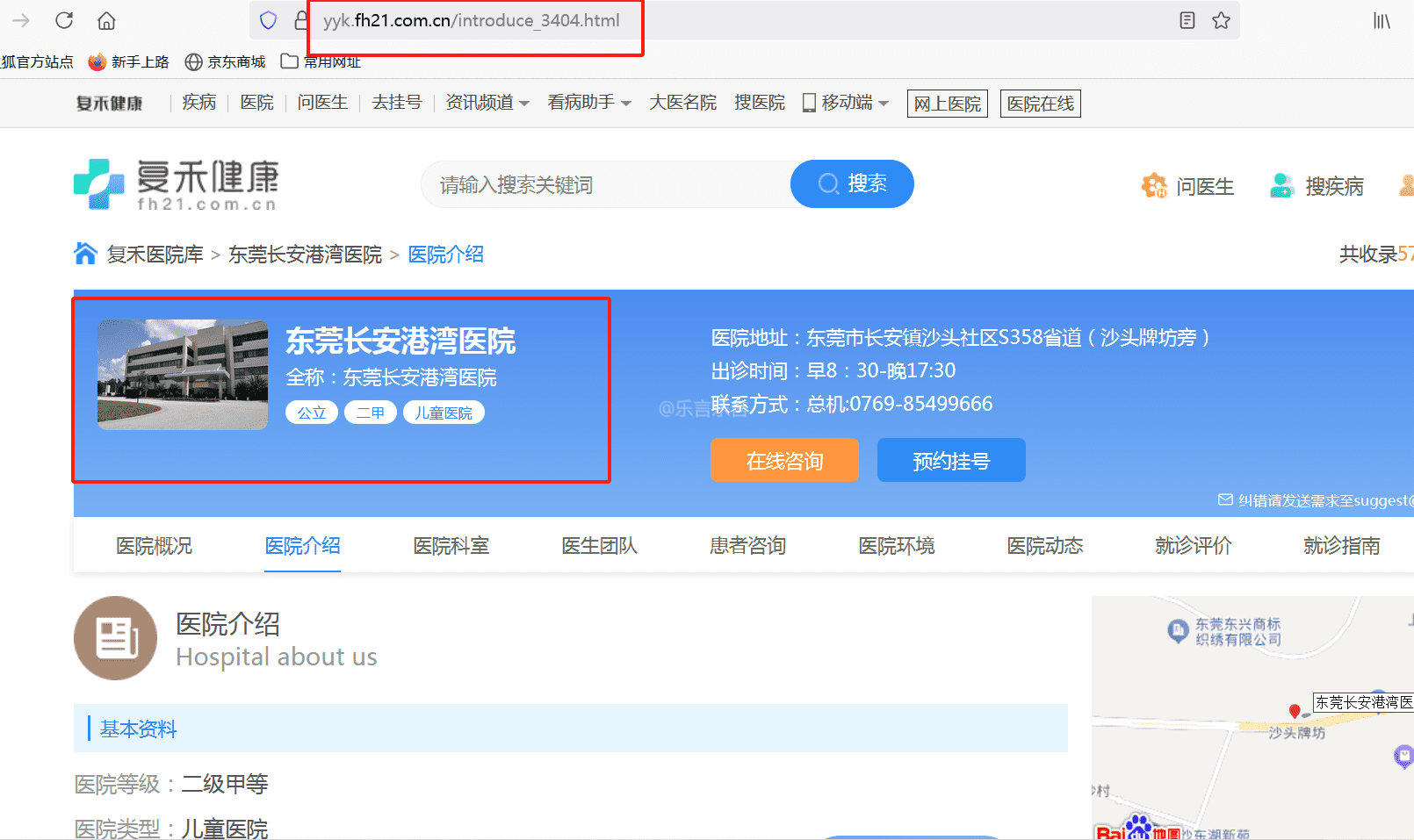This screenshot has height=840, width=1414.
Task: Switch to the 医生团队 tab
Action: coord(599,546)
